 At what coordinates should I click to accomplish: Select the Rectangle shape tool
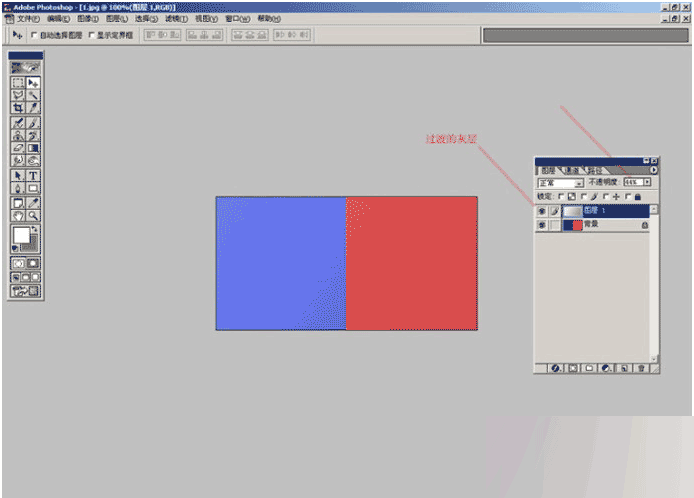coord(33,188)
